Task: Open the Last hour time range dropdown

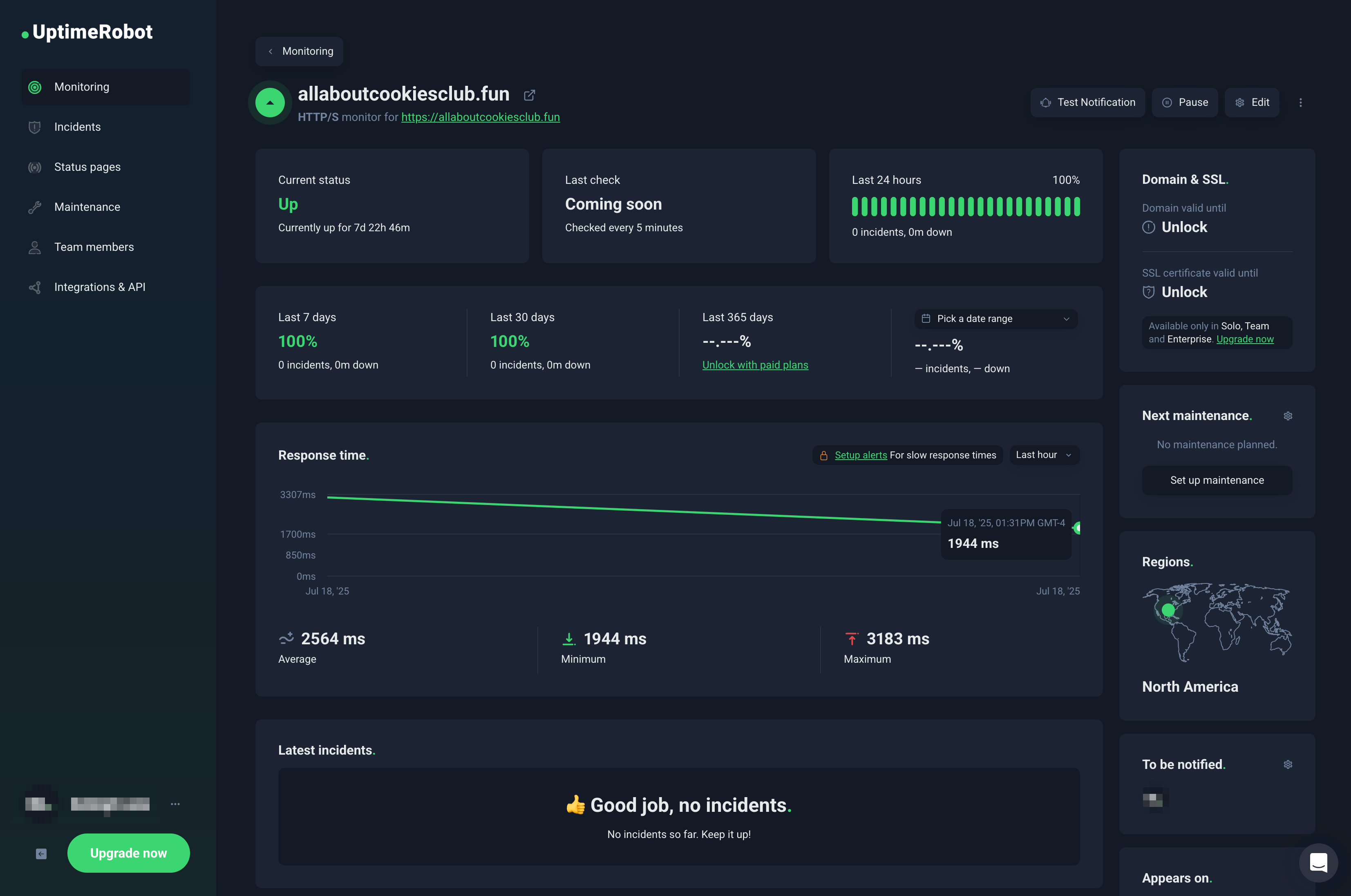Action: (1044, 455)
